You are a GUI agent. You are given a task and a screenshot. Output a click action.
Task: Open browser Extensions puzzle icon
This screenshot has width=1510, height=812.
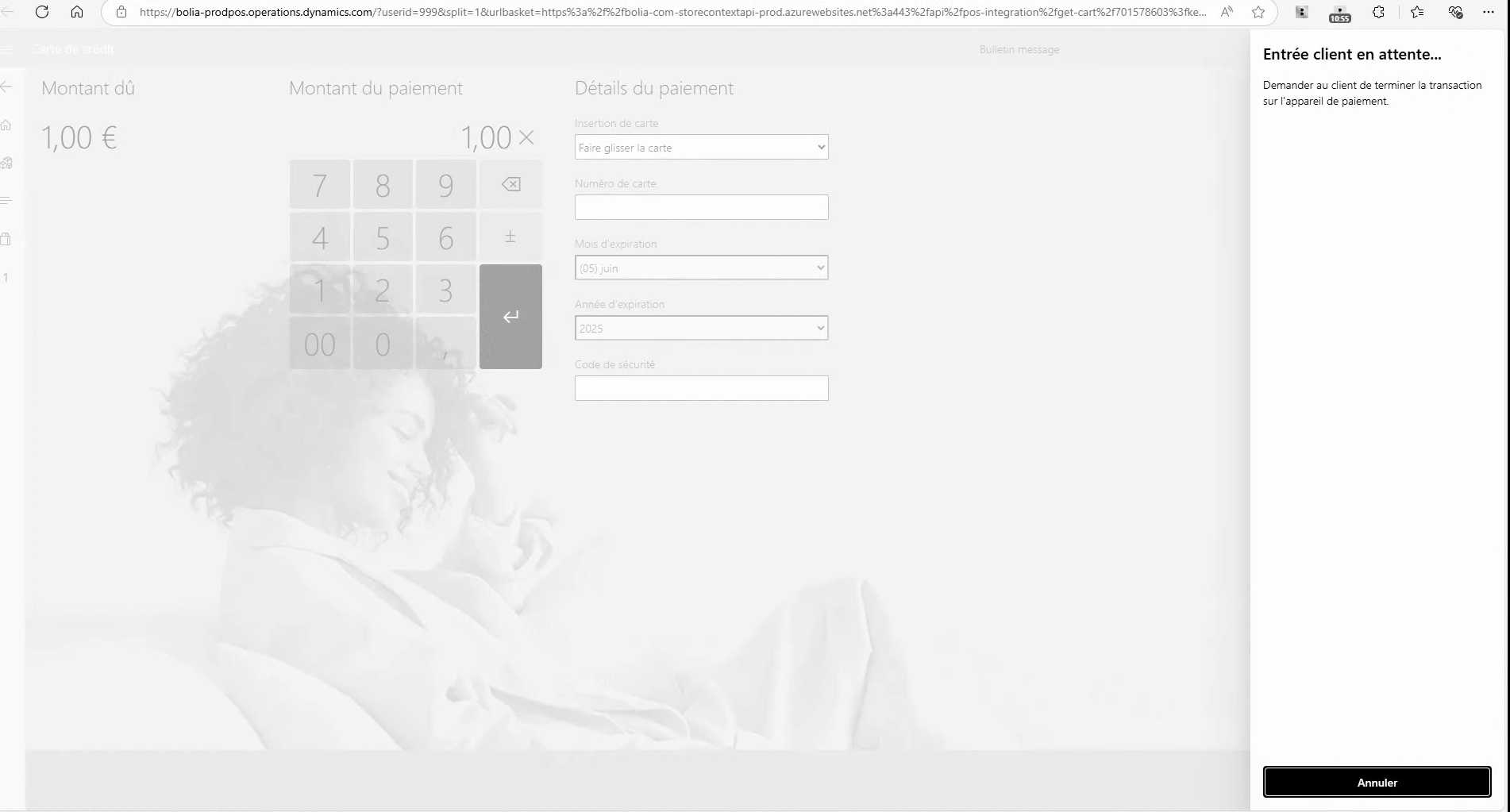[x=1378, y=12]
